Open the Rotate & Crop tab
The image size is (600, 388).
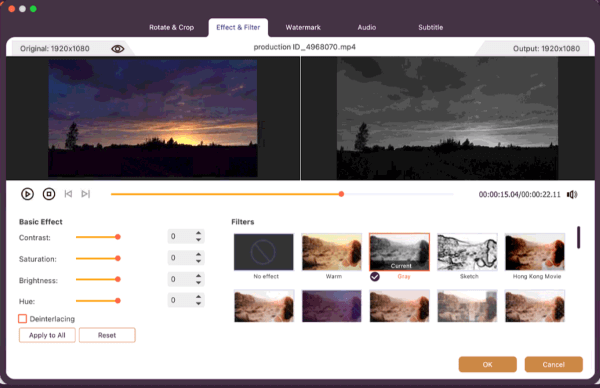(x=171, y=27)
